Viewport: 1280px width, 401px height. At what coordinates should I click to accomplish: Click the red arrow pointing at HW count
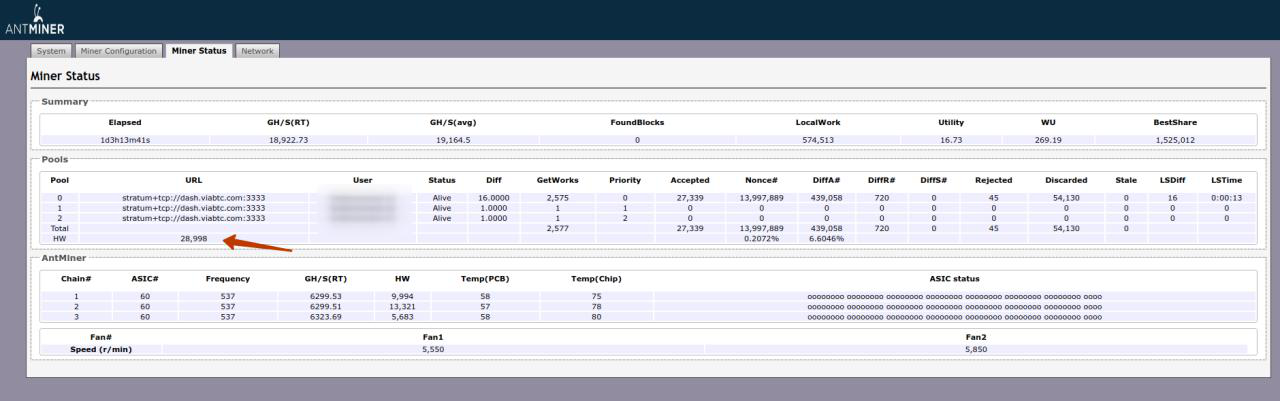click(257, 243)
